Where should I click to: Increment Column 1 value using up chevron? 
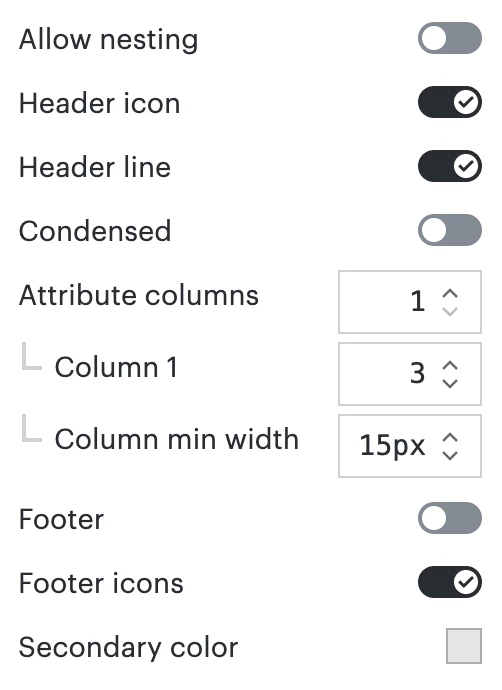click(x=450, y=366)
